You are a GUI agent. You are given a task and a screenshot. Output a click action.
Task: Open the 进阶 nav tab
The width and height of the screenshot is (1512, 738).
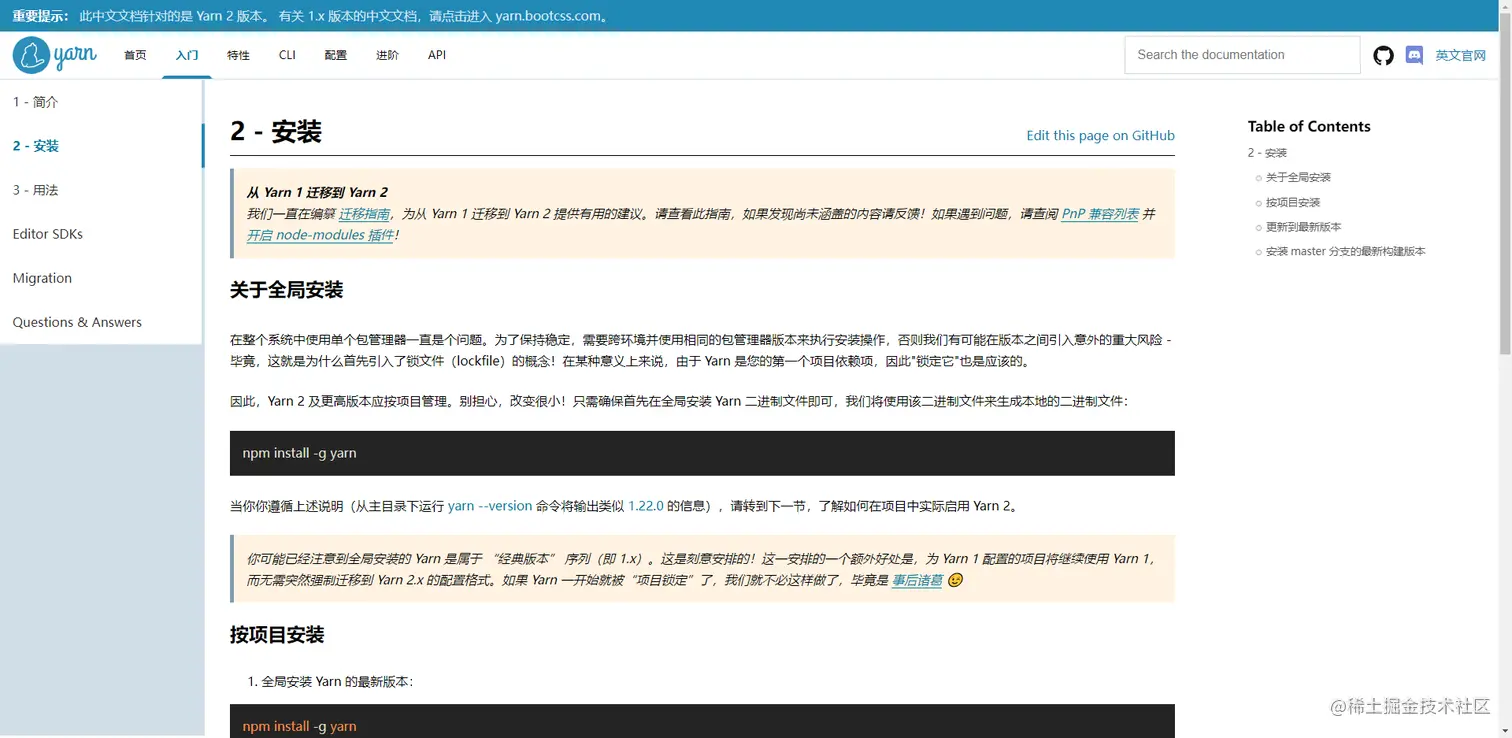click(387, 55)
